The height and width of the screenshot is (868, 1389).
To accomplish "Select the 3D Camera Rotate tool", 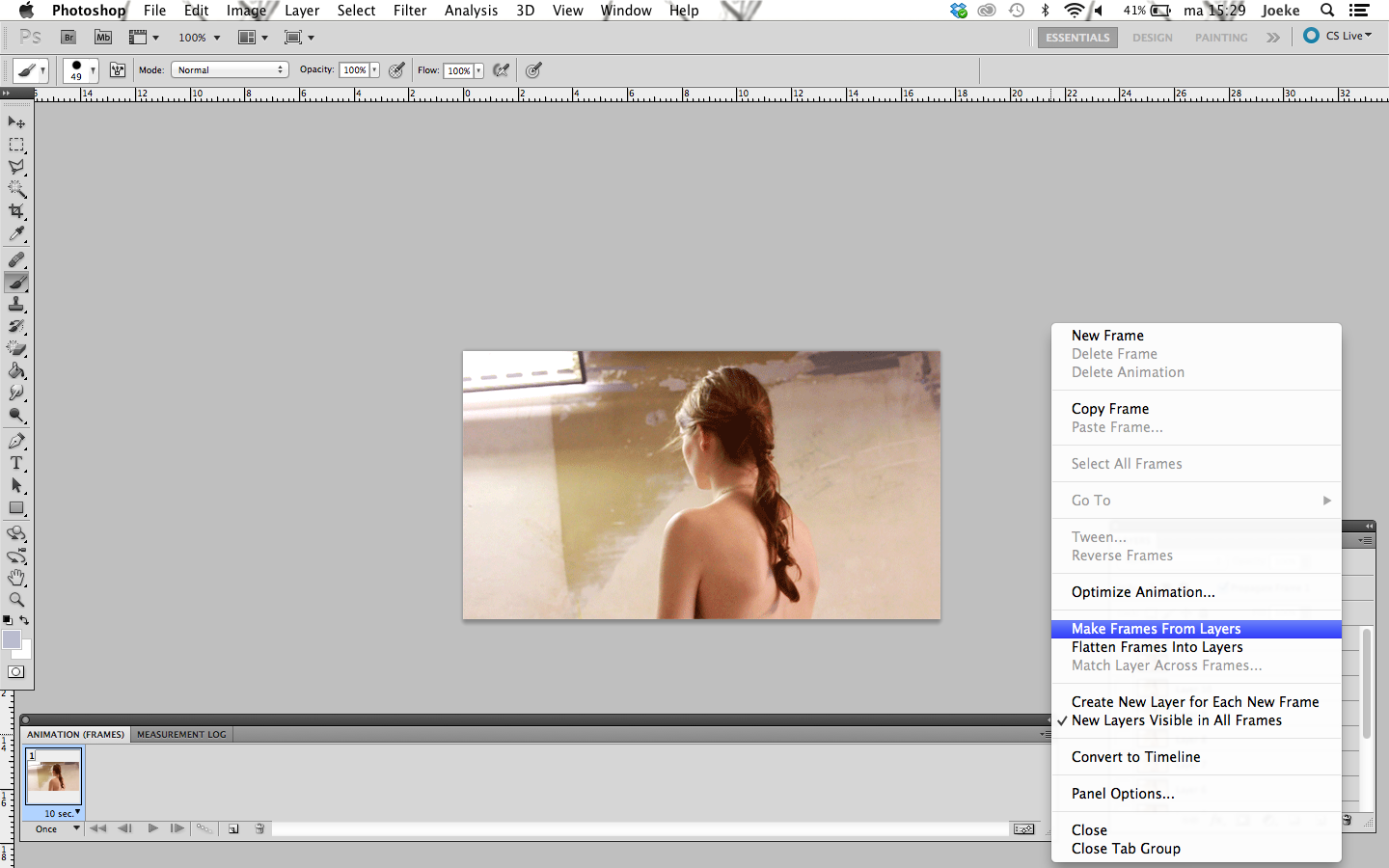I will (x=16, y=556).
